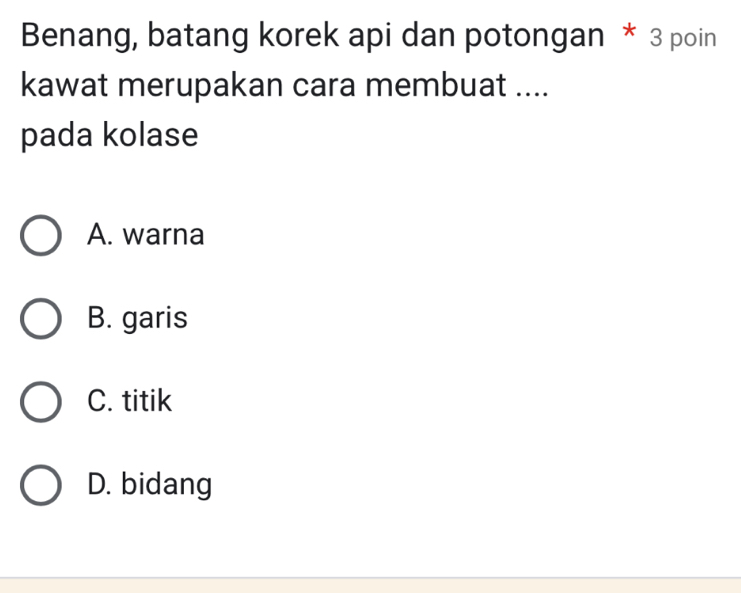
Task: Mark the D. bidang radio option
Action: pos(41,485)
